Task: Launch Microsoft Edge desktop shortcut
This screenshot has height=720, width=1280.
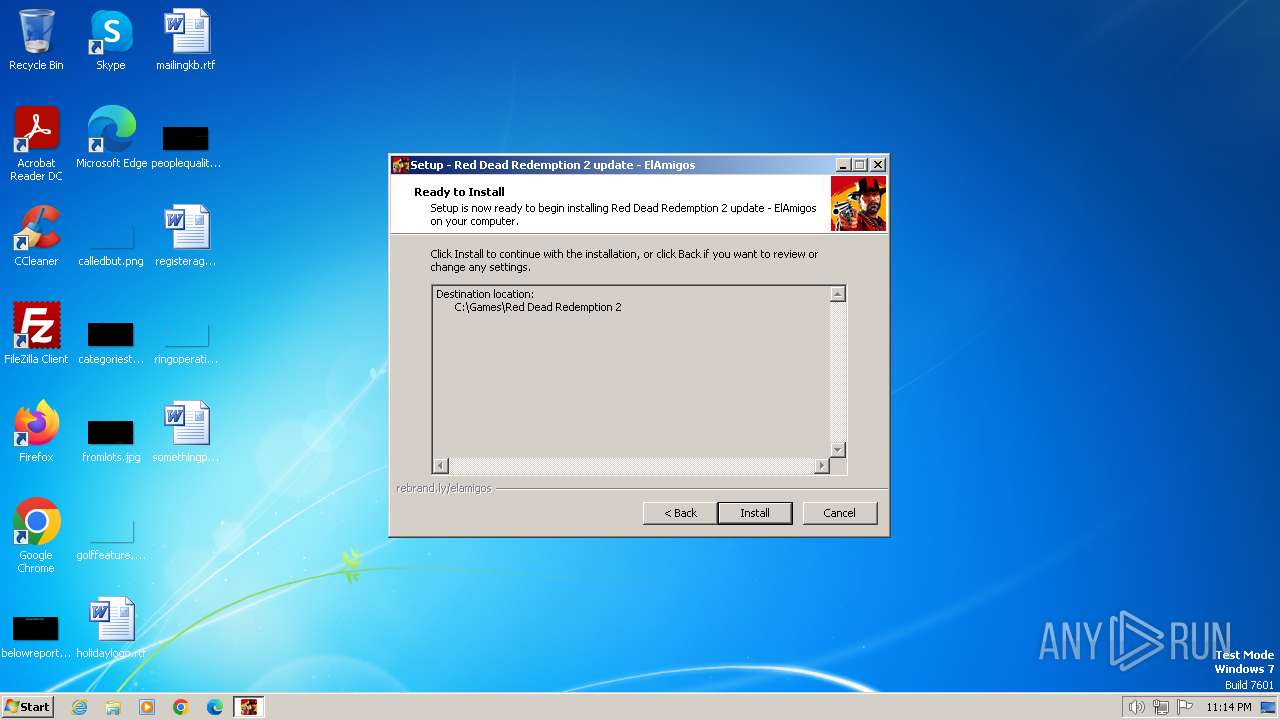Action: coord(111,138)
